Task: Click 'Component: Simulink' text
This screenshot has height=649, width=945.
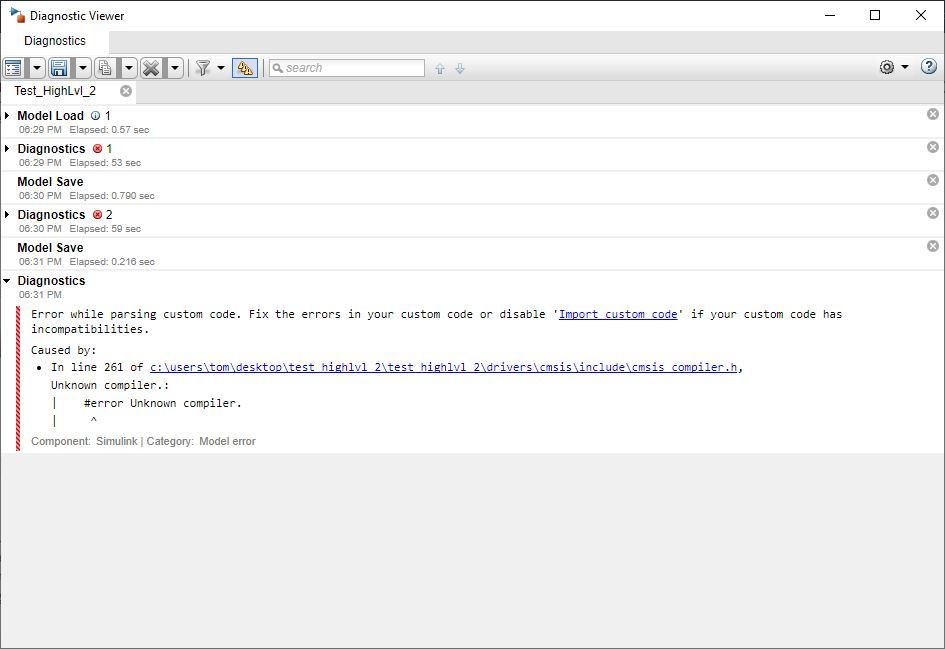Action: (84, 441)
